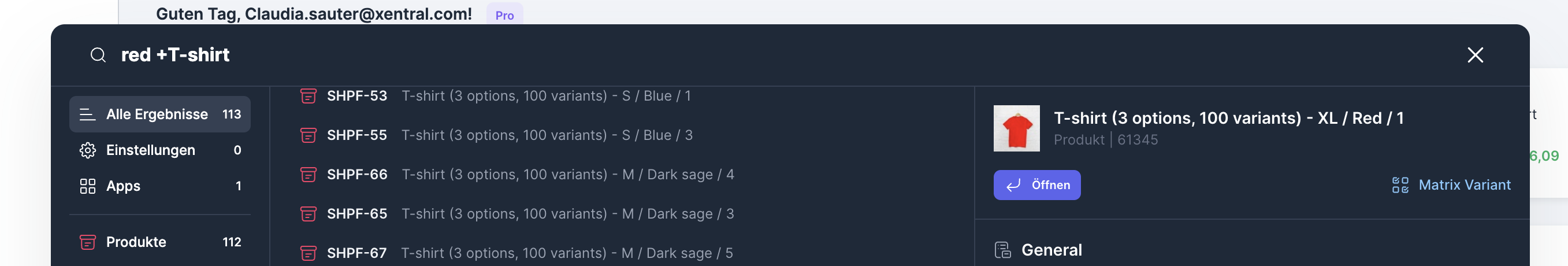Click the Apps grid icon

88,186
